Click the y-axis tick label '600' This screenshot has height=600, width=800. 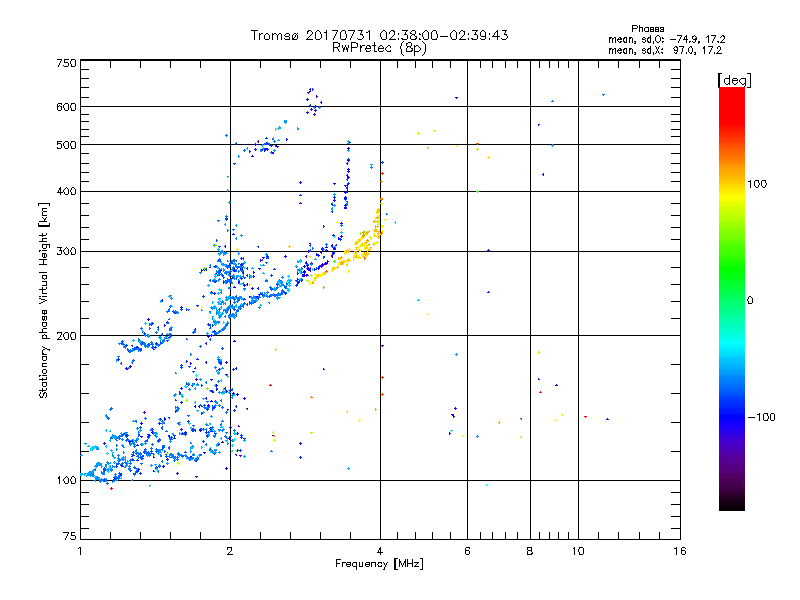[x=66, y=107]
